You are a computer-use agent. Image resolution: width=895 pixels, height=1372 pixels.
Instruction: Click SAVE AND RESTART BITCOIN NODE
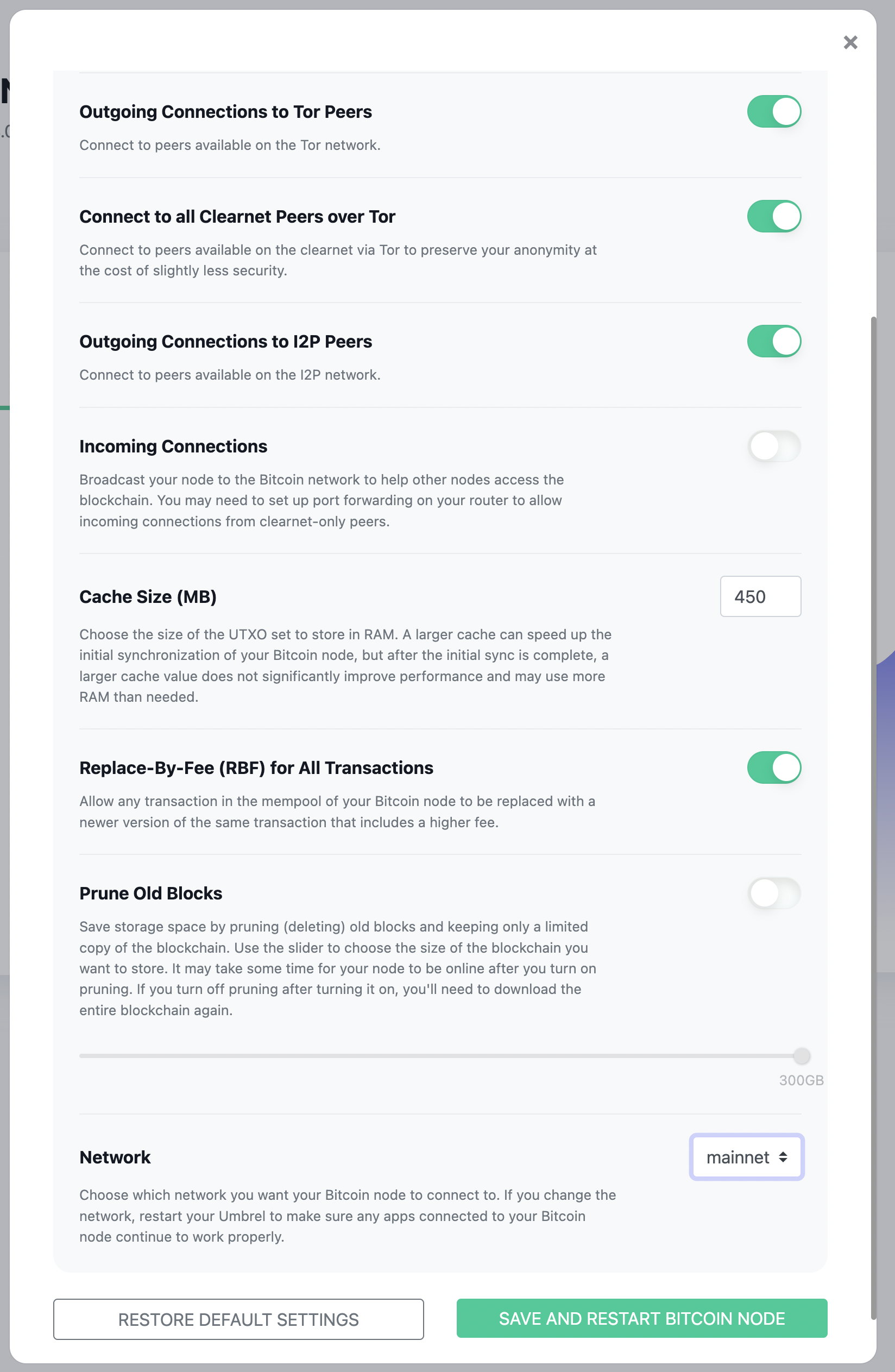(641, 1319)
